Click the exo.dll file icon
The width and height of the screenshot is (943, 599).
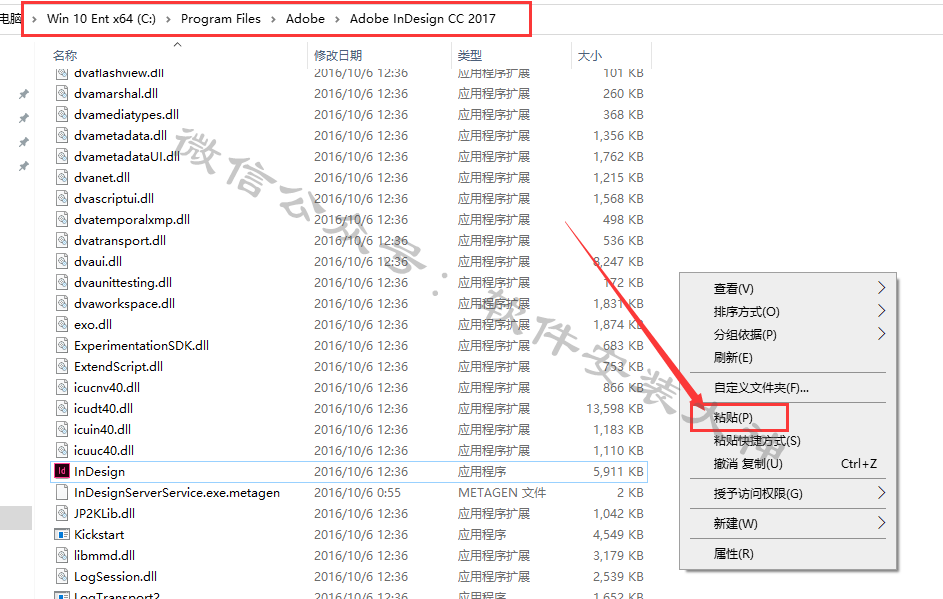pyautogui.click(x=61, y=325)
